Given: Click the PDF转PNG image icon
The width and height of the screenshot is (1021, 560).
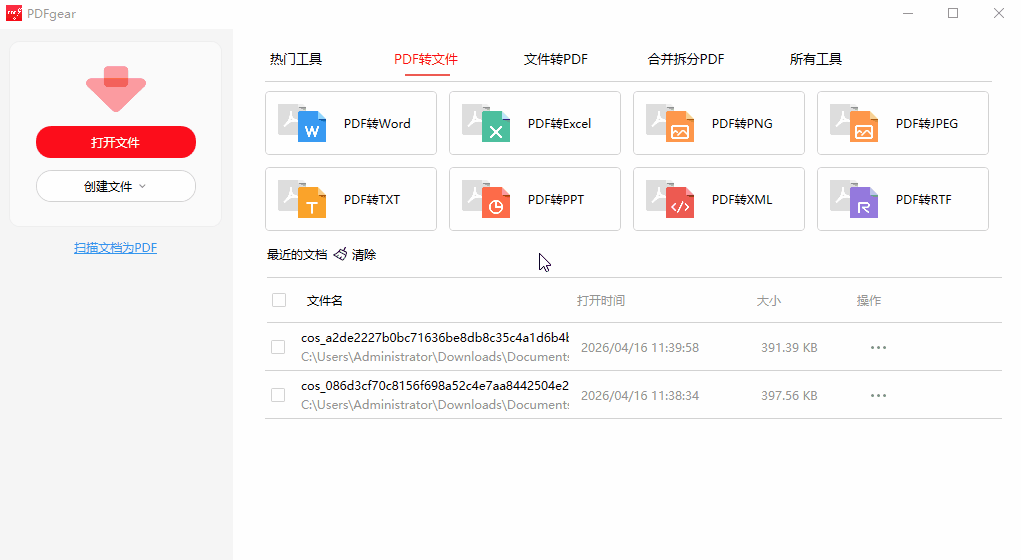Looking at the screenshot, I should [x=670, y=123].
